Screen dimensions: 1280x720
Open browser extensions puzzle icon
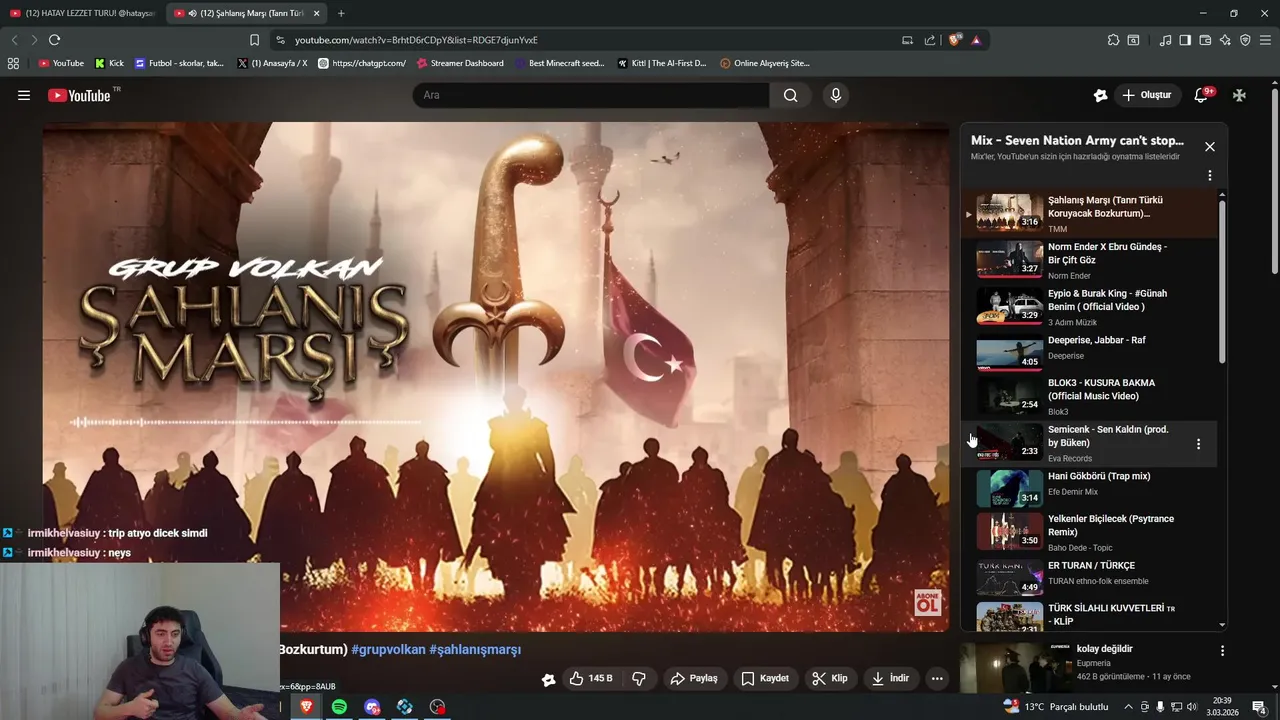(x=1113, y=40)
